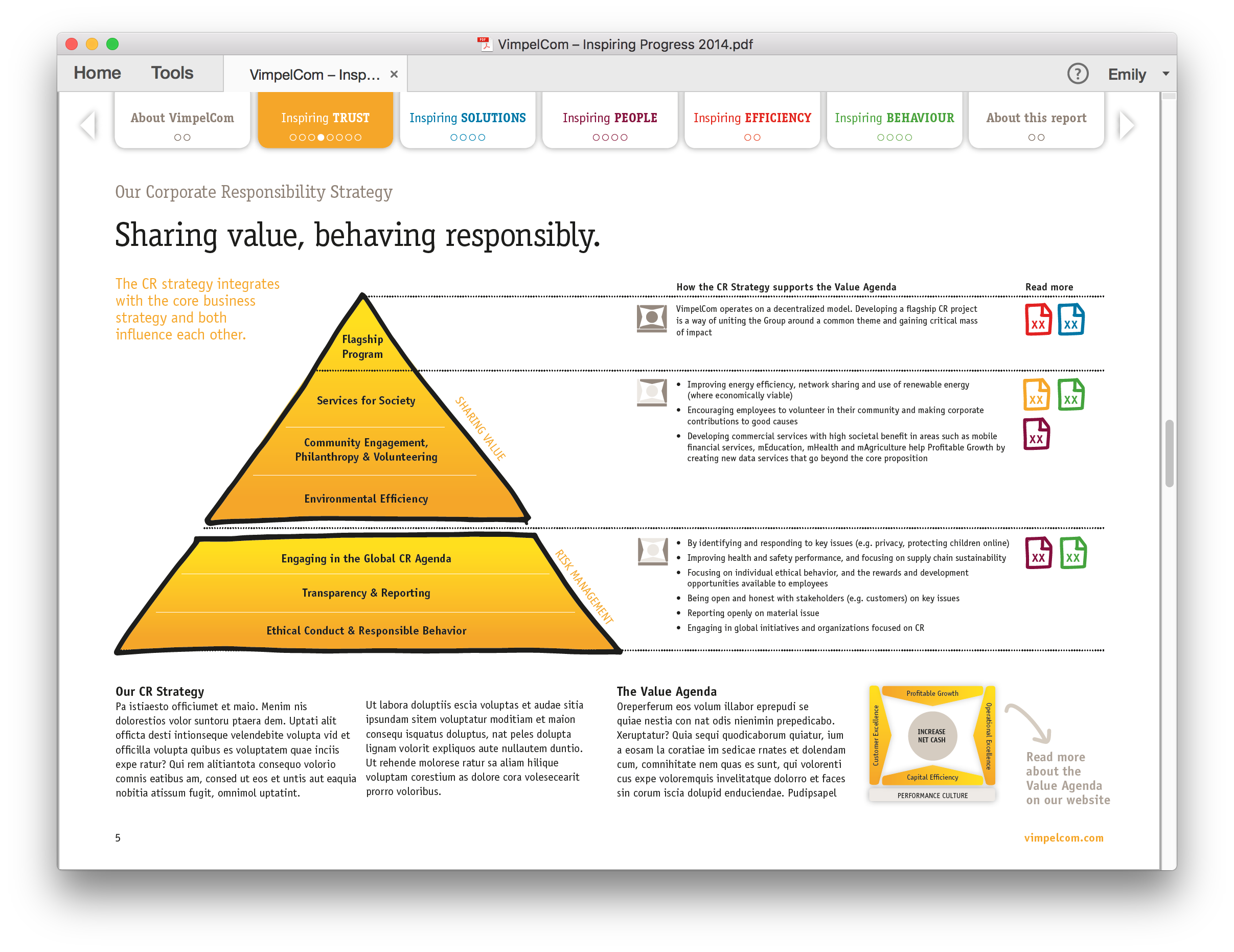Click the Value Agenda diagram graphic
This screenshot has height=952, width=1234.
932,743
